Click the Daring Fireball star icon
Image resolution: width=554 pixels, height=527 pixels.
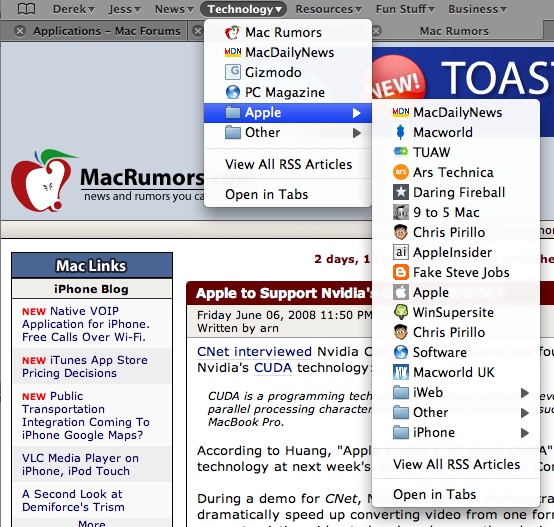tap(401, 192)
